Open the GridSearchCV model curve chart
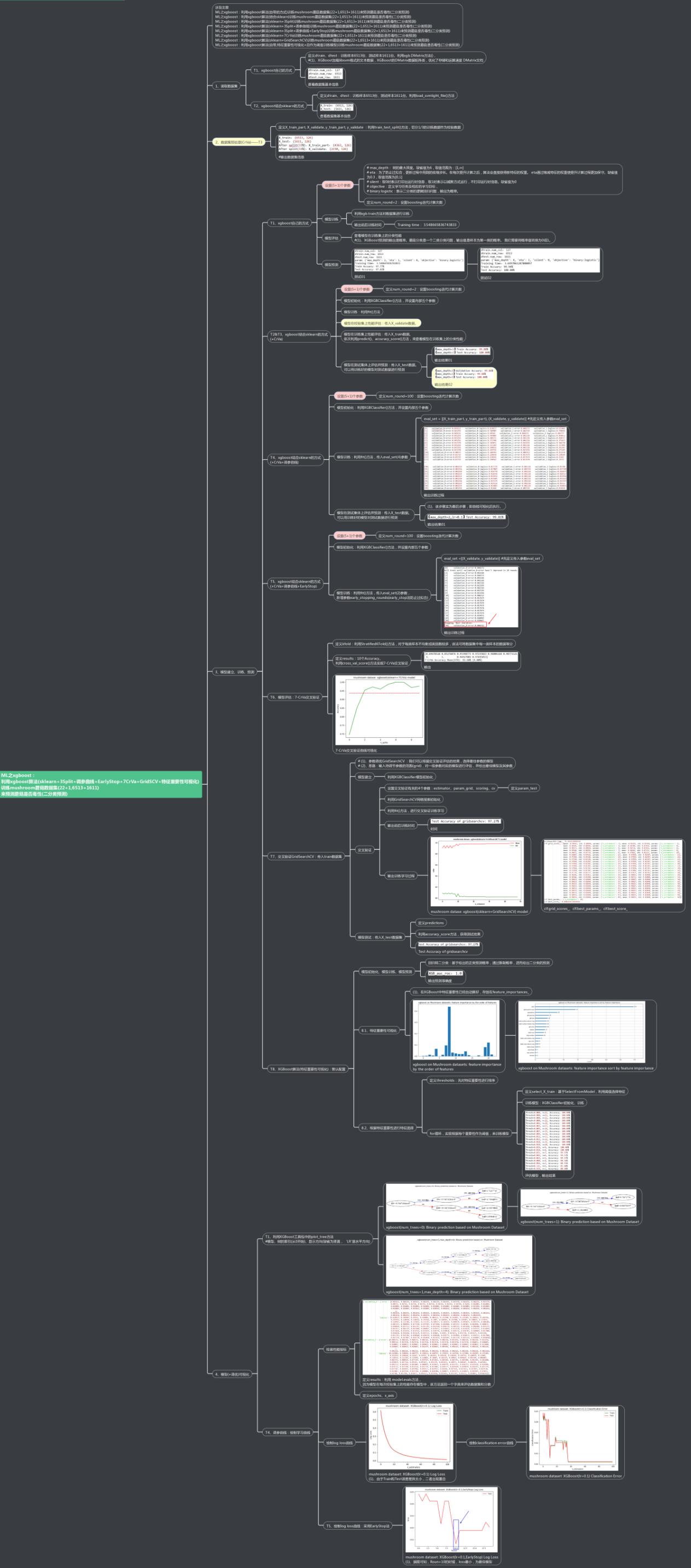Viewport: 691px width, 1568px height. (x=477, y=872)
